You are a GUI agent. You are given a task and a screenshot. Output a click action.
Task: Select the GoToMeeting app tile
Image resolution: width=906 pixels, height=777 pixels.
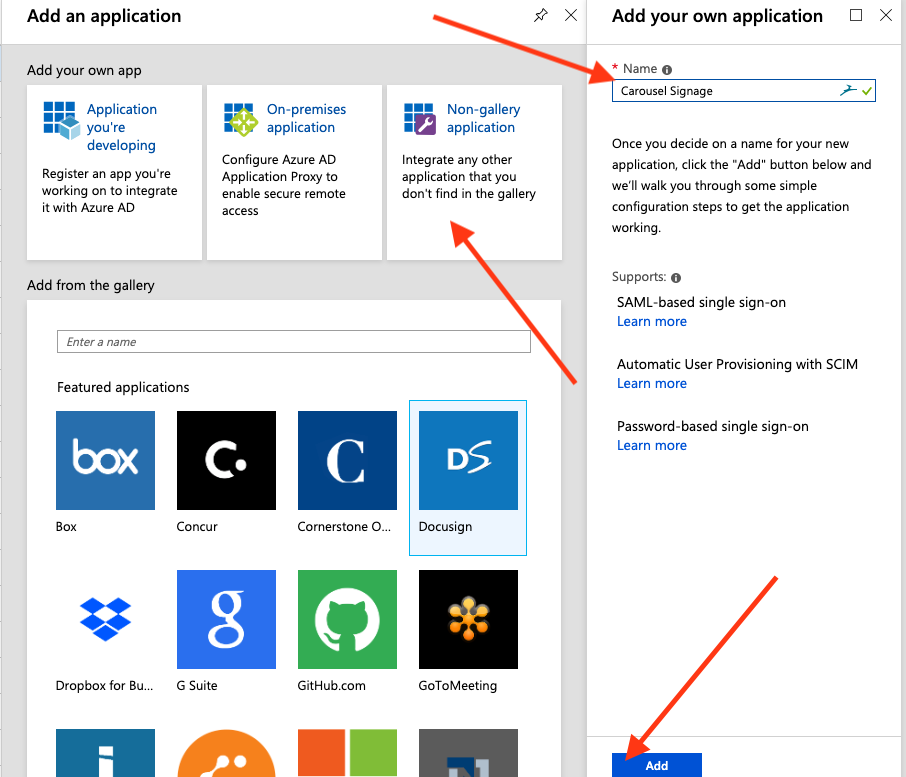pyautogui.click(x=468, y=619)
